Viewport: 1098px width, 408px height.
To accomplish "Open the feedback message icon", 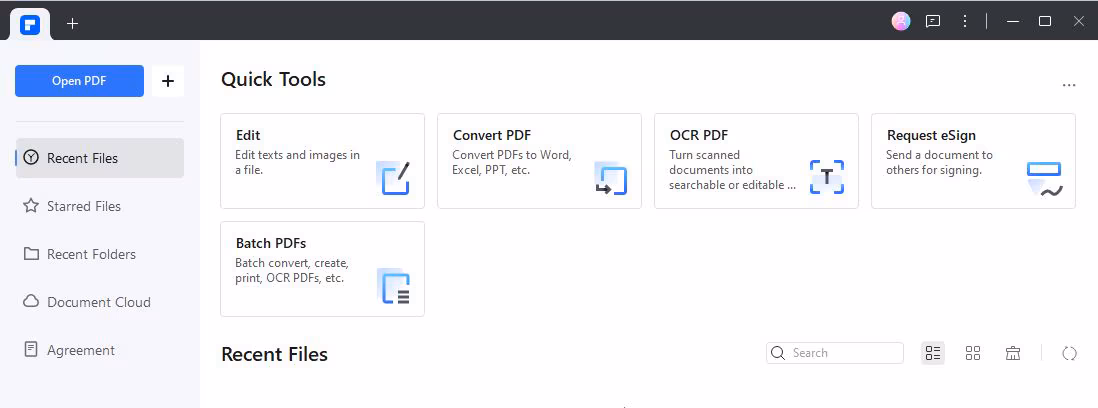I will coord(933,21).
